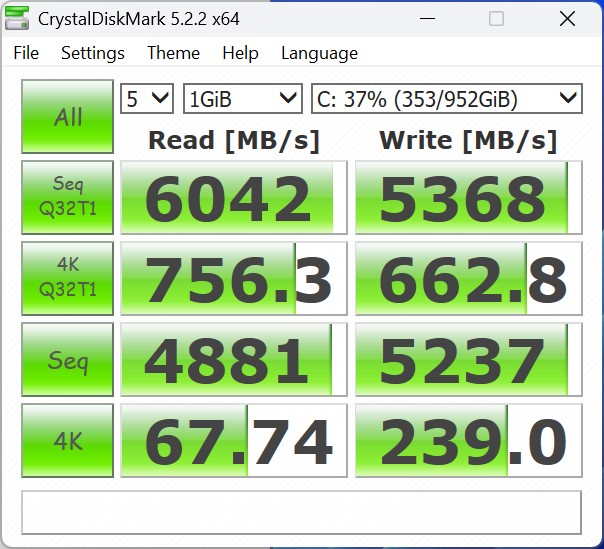Viewport: 604px width, 549px height.
Task: Click the 4K Q32T1 read result 756.3
Action: point(234,278)
